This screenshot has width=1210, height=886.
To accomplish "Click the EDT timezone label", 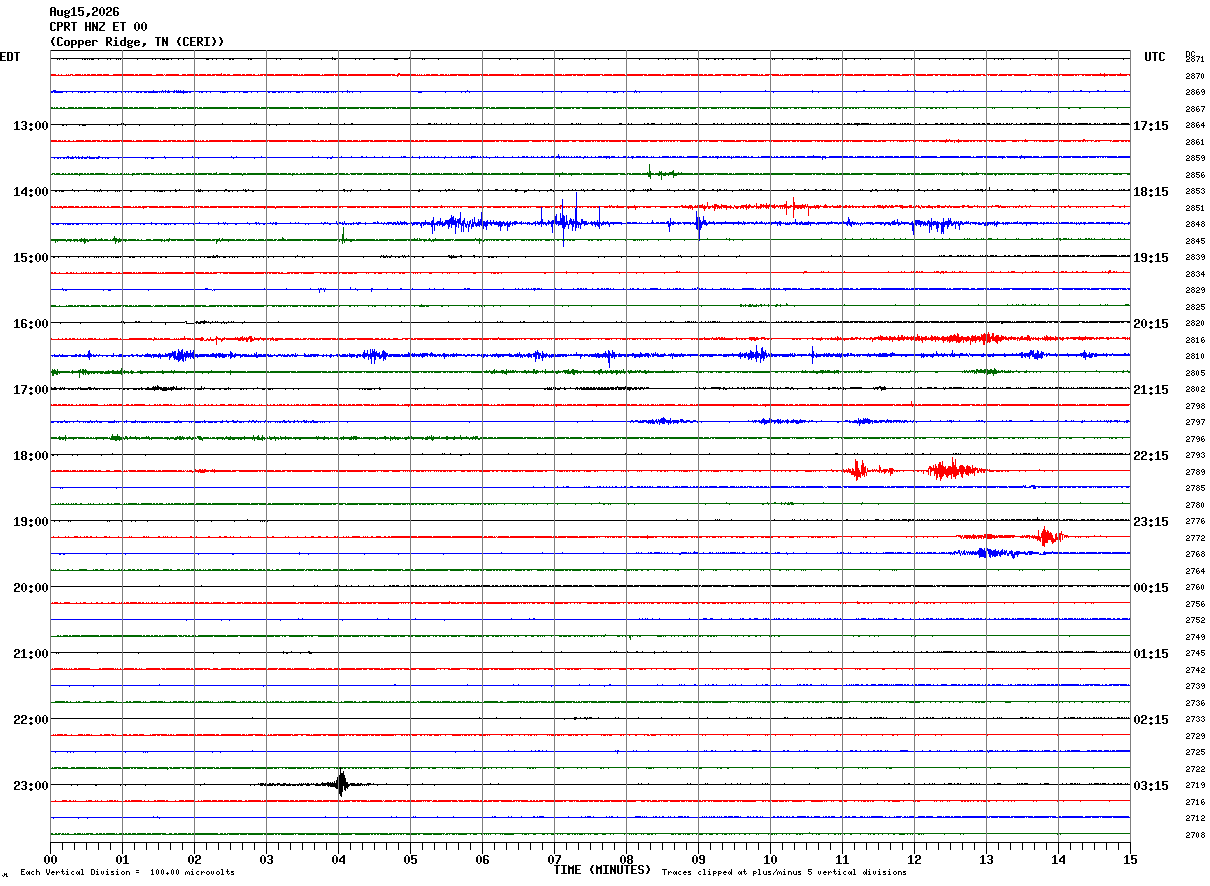I will point(9,57).
